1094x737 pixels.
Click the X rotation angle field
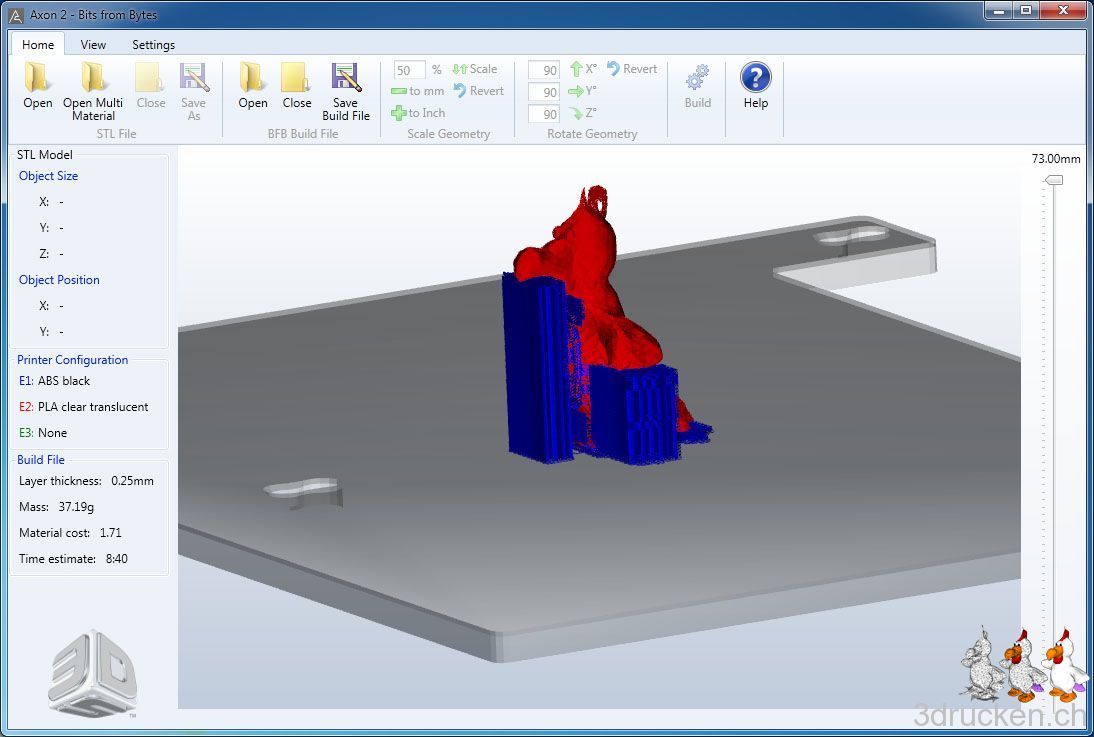click(x=544, y=70)
